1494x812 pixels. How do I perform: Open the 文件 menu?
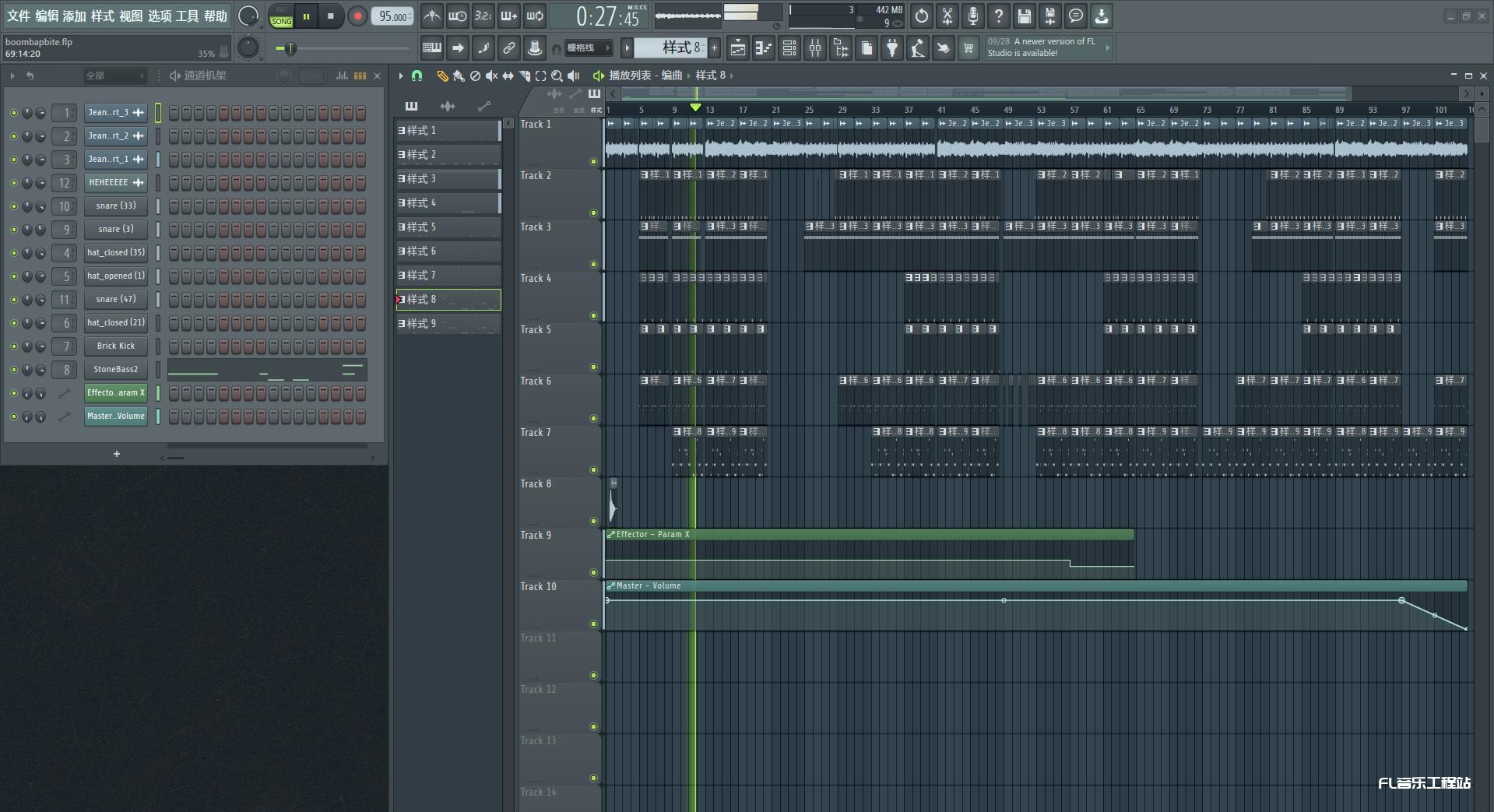pos(19,16)
